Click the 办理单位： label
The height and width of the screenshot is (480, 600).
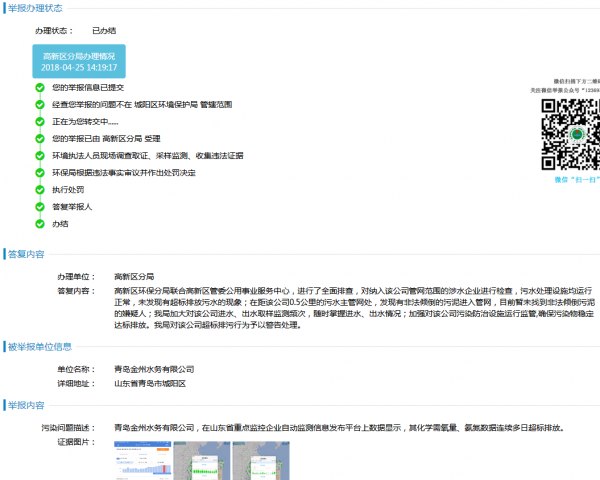pyautogui.click(x=76, y=277)
